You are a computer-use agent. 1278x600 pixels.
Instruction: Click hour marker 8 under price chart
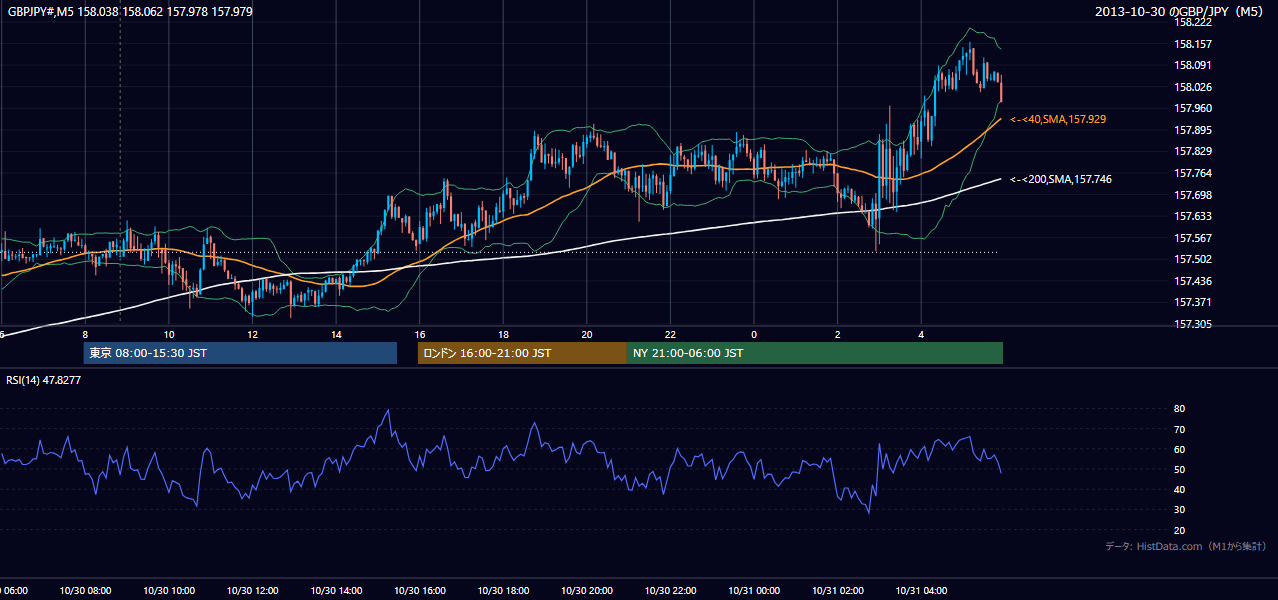(x=85, y=334)
